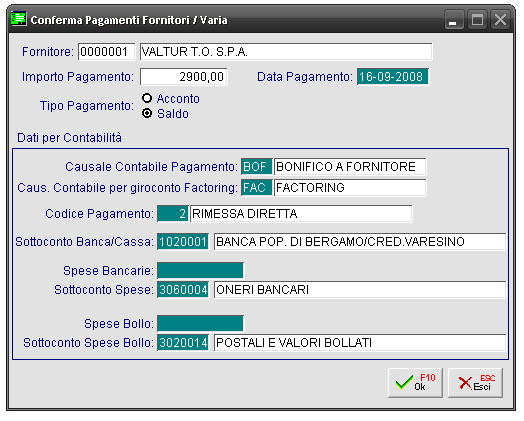This screenshot has width=524, height=421.
Task: Confirm with the Ok green checkmark button
Action: point(415,383)
